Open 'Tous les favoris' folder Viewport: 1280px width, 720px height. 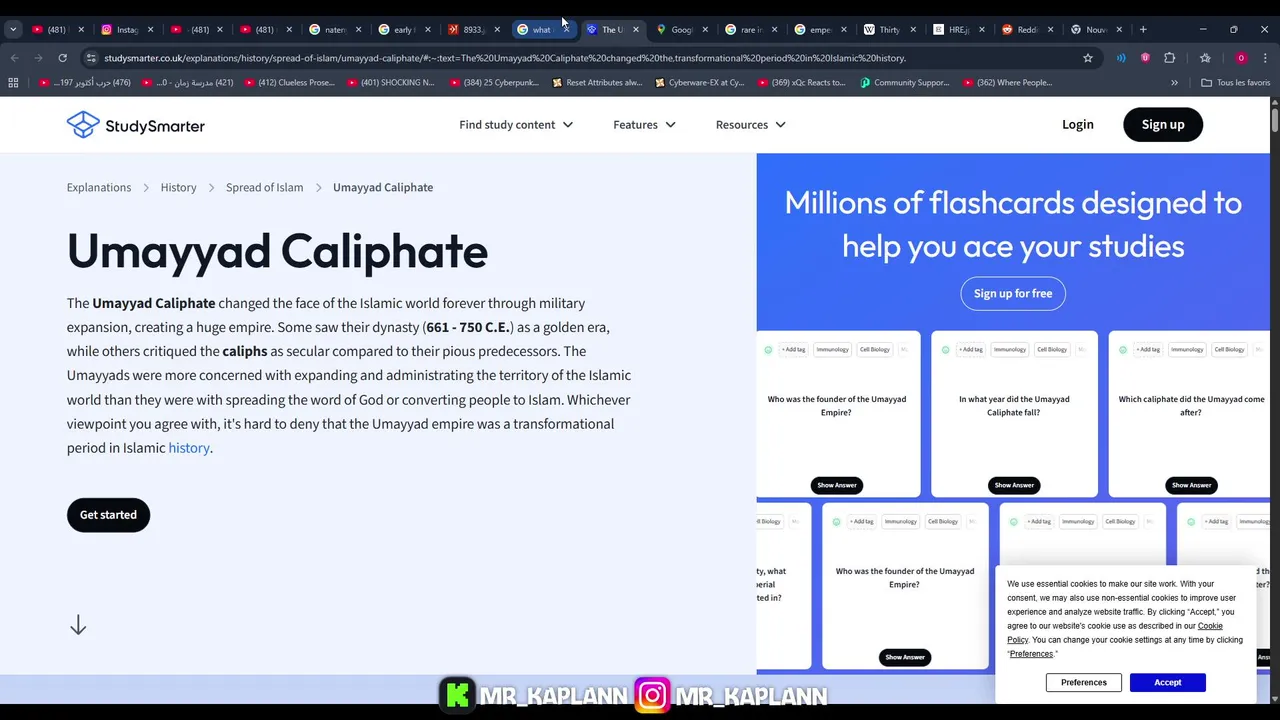click(x=1235, y=83)
